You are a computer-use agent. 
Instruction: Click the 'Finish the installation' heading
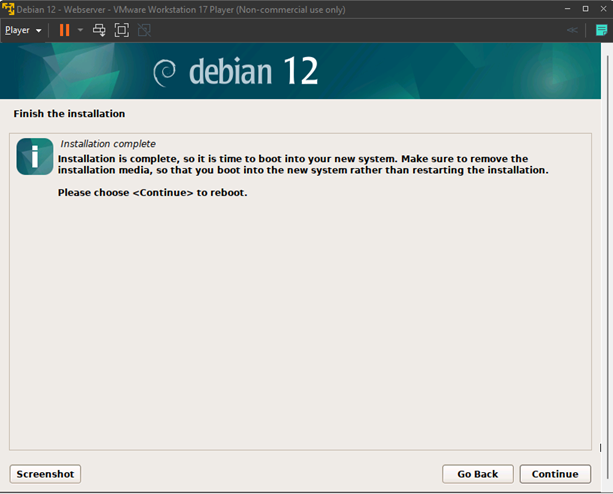(69, 114)
